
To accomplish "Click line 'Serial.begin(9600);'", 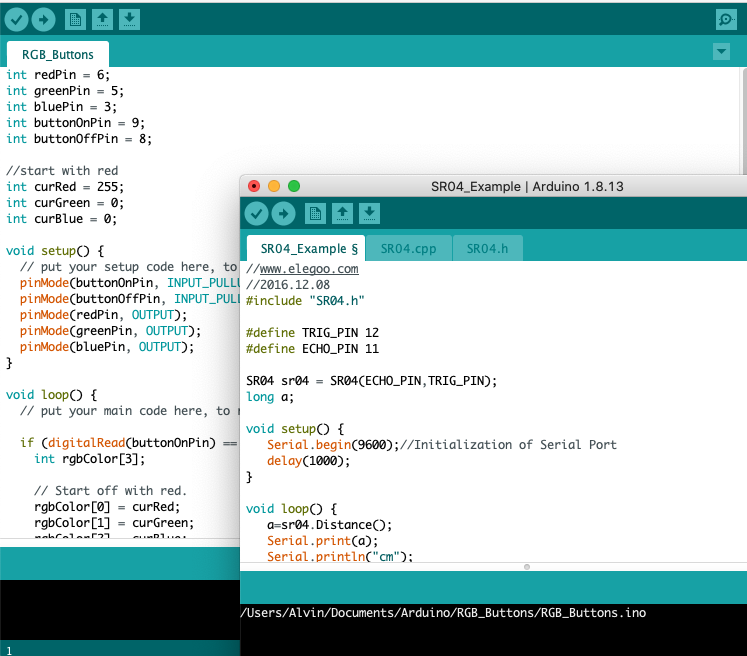I will (x=333, y=444).
